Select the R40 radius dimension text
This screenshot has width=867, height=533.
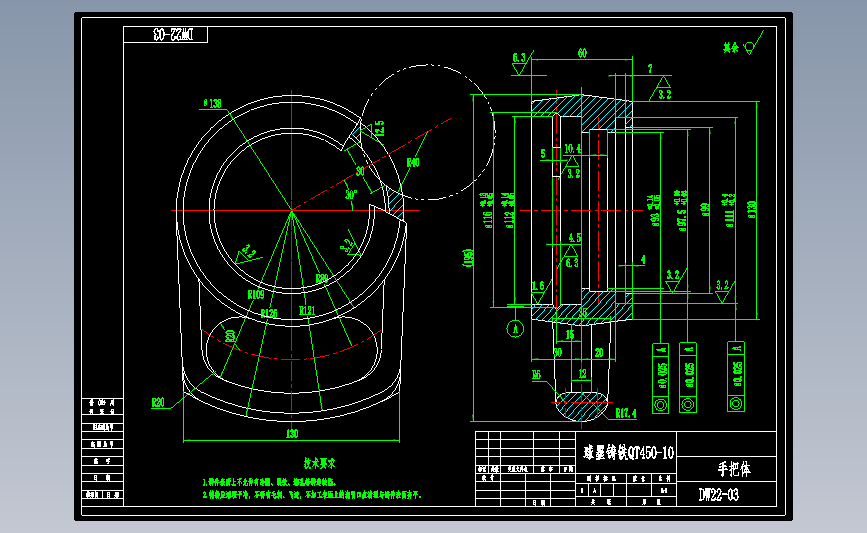click(x=413, y=163)
